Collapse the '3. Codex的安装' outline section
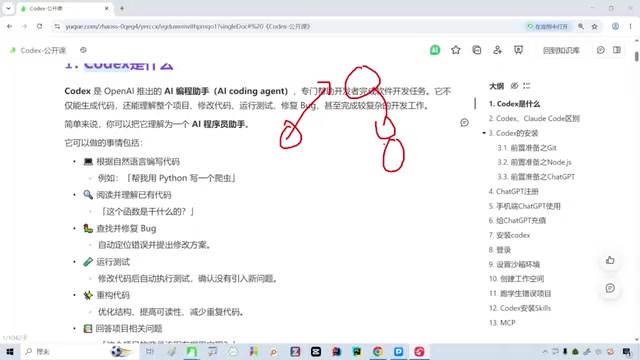Screen dimensions: 640x360 pos(484,133)
